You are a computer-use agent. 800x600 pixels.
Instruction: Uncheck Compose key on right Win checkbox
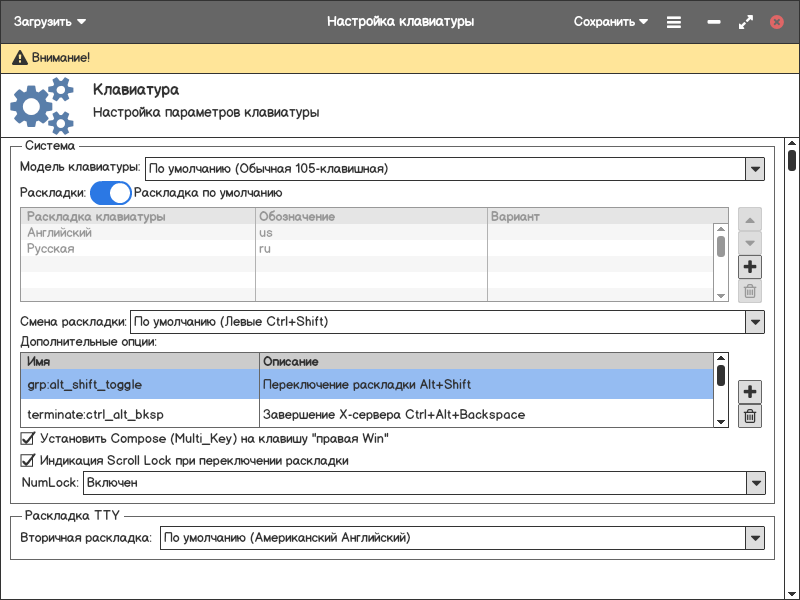[28, 439]
